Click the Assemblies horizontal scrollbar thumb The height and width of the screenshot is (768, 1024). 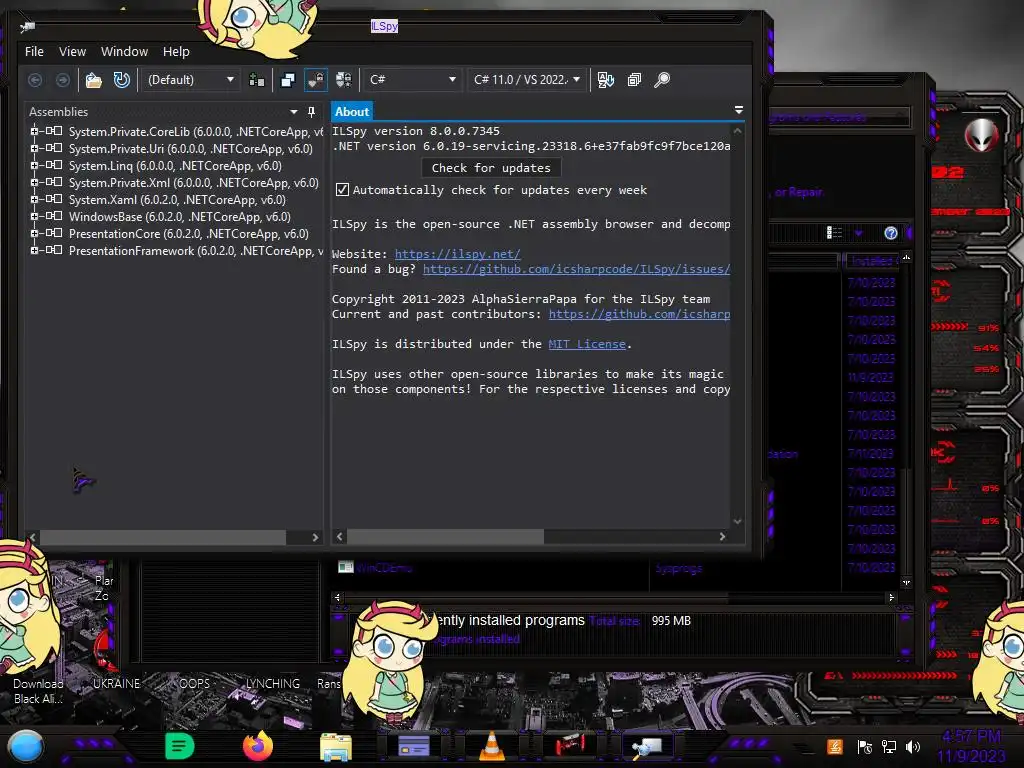[x=163, y=537]
